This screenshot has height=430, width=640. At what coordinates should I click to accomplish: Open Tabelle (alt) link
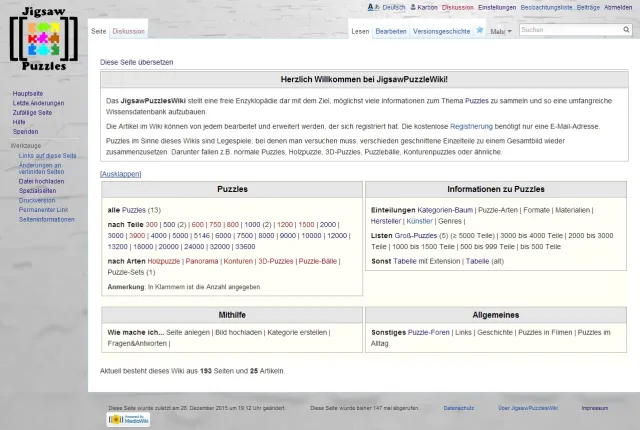[478, 261]
